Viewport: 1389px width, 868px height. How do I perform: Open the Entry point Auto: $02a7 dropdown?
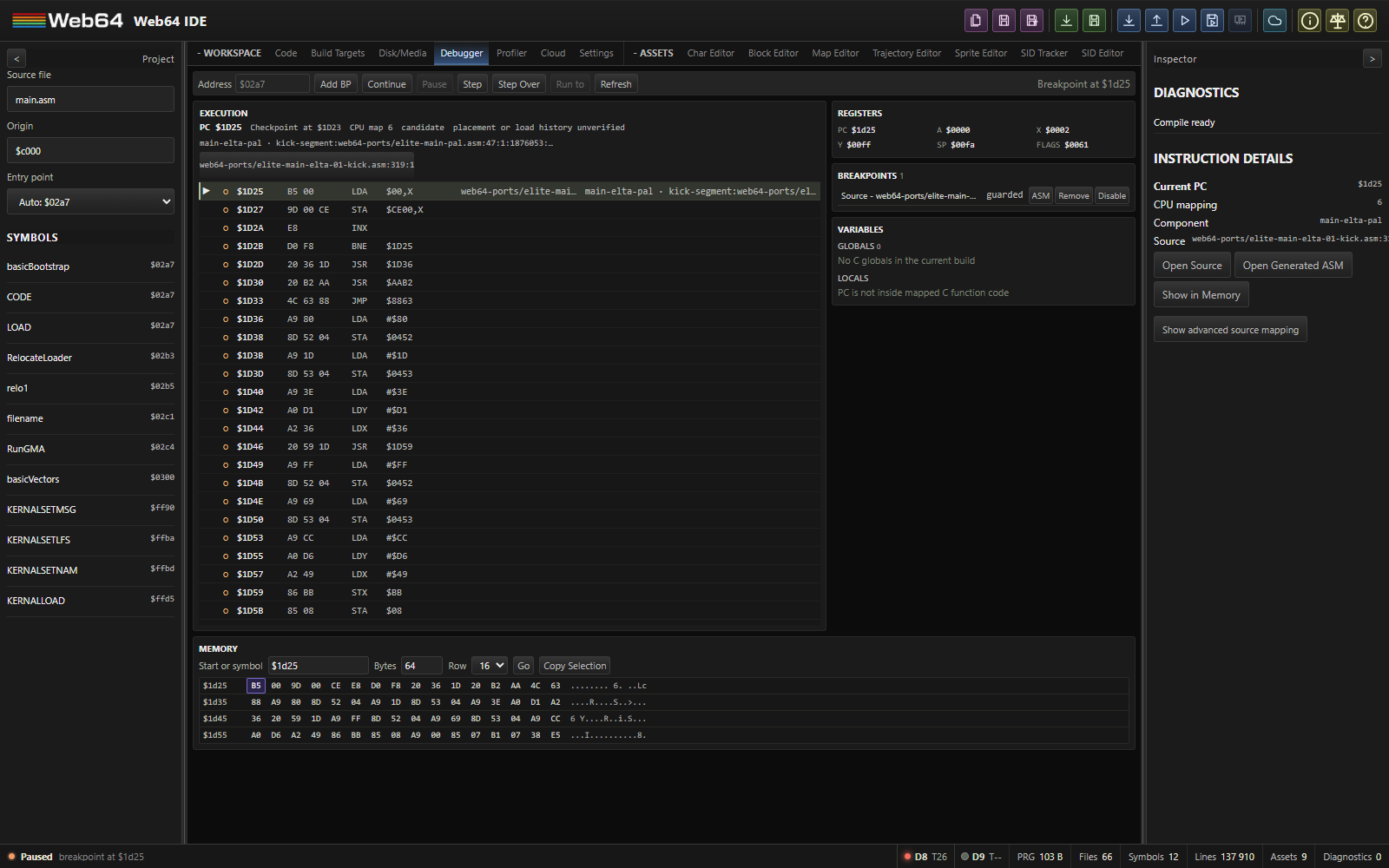coord(90,202)
